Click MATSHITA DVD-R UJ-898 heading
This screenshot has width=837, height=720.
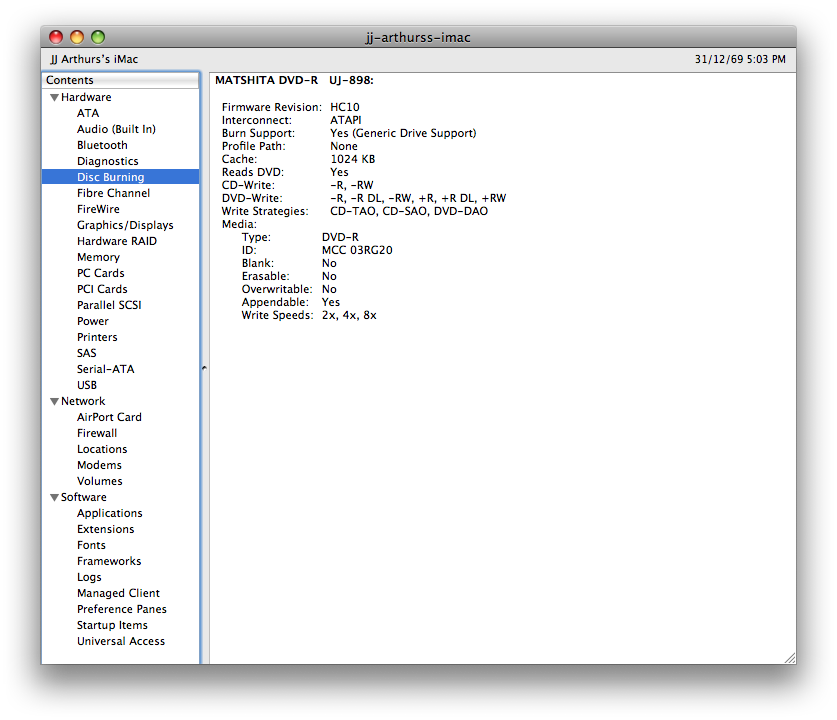[294, 81]
